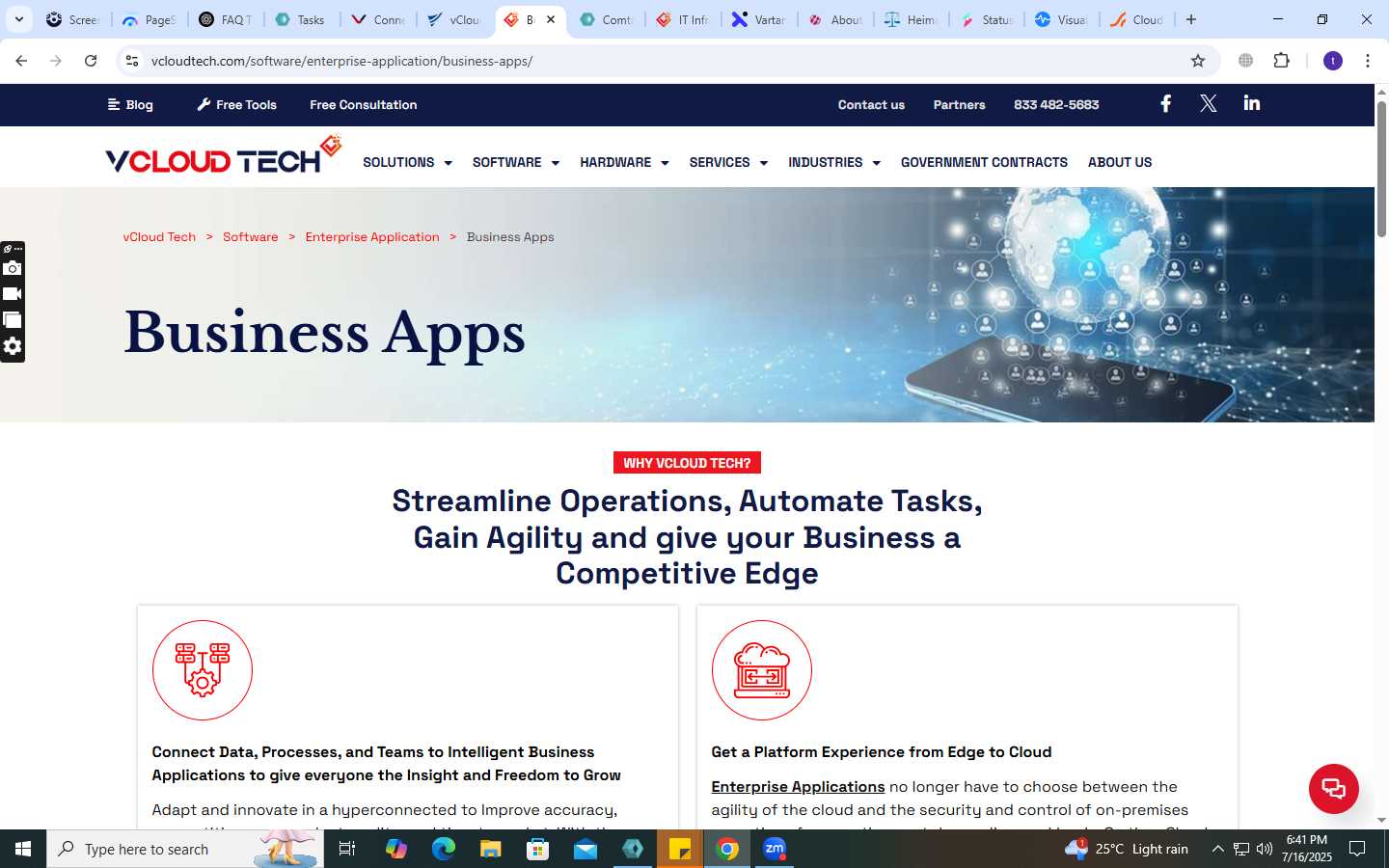Switch to the Tasks browser tab

tap(300, 19)
